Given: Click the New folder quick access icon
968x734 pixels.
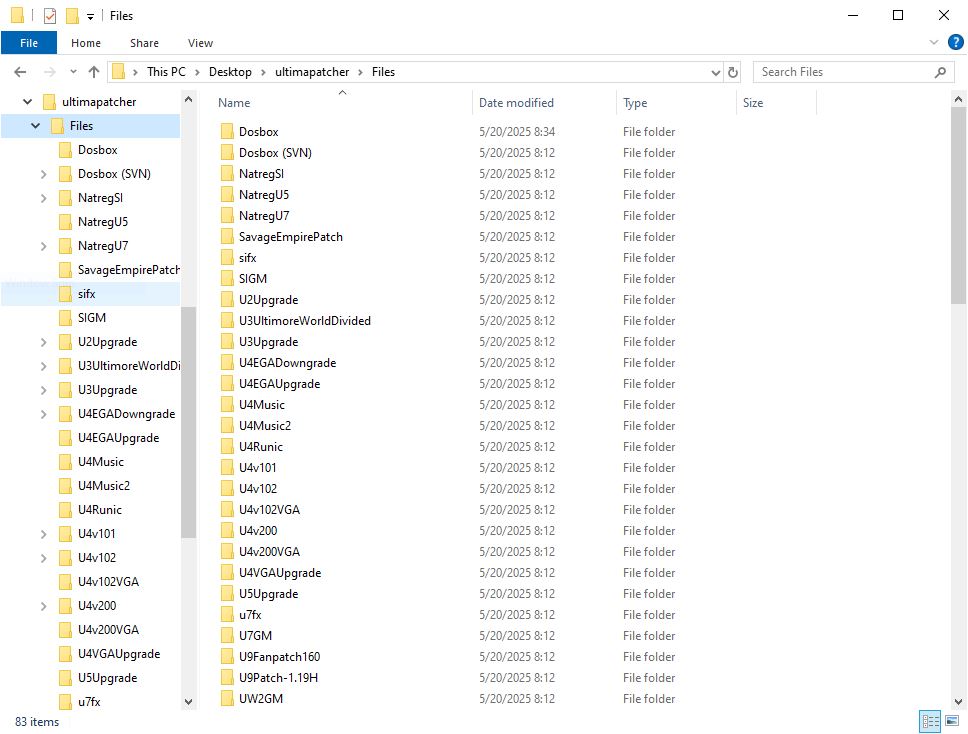Looking at the screenshot, I should pos(72,15).
